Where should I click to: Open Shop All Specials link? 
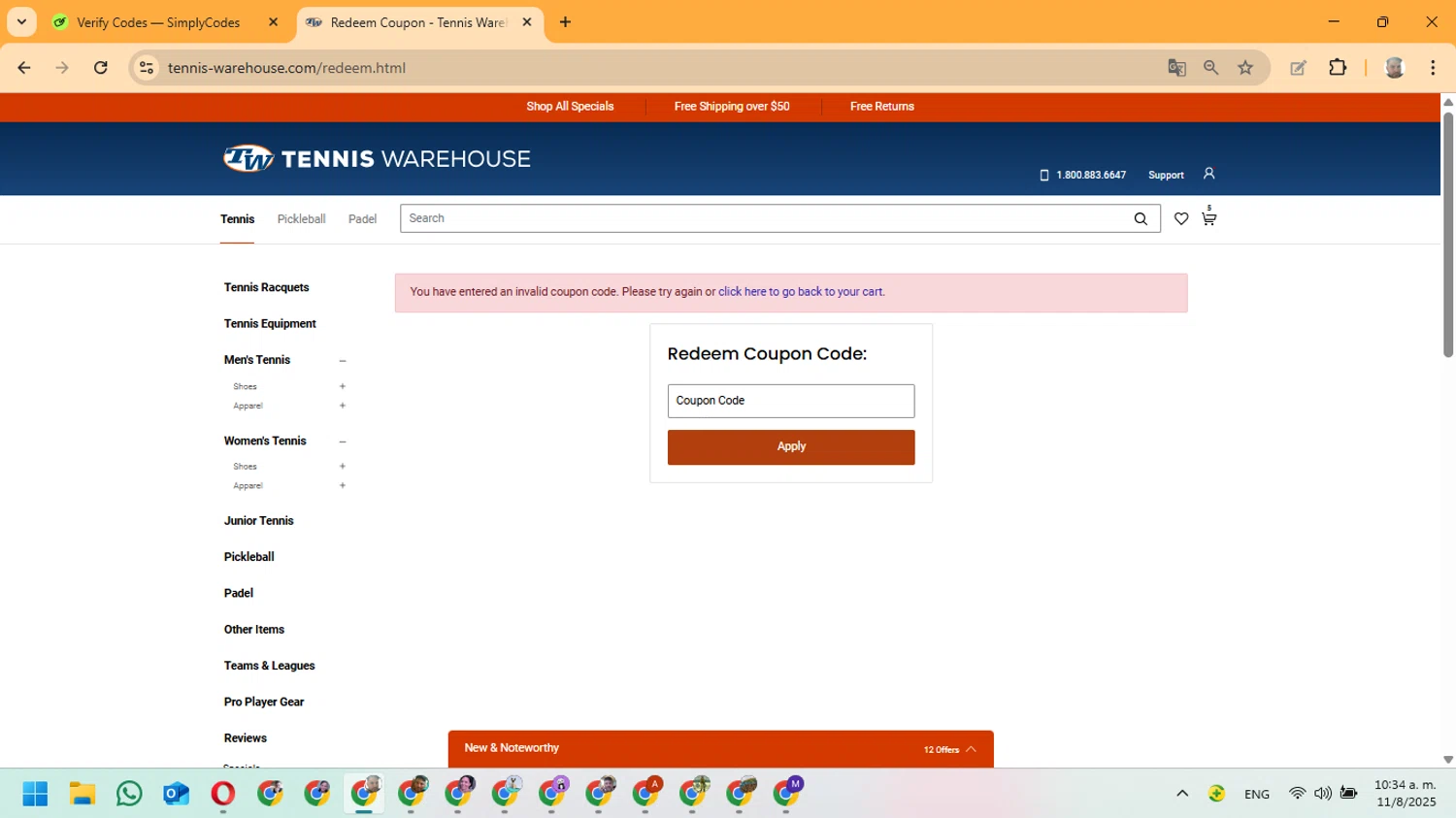pyautogui.click(x=570, y=107)
